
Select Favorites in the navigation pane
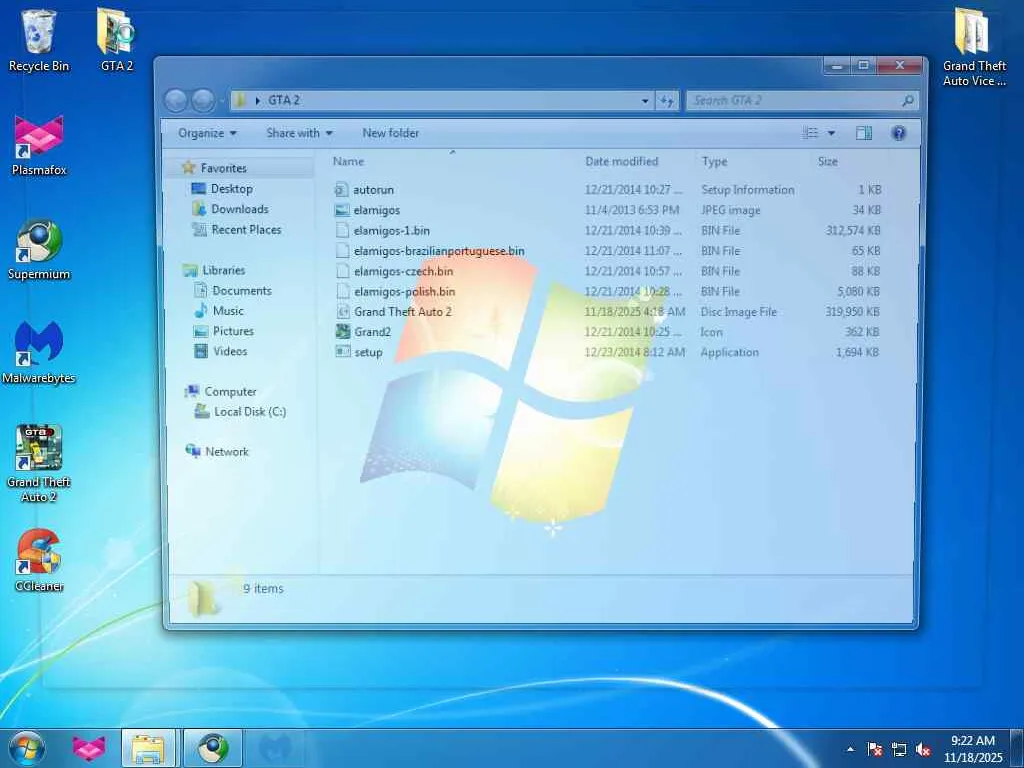tap(223, 168)
